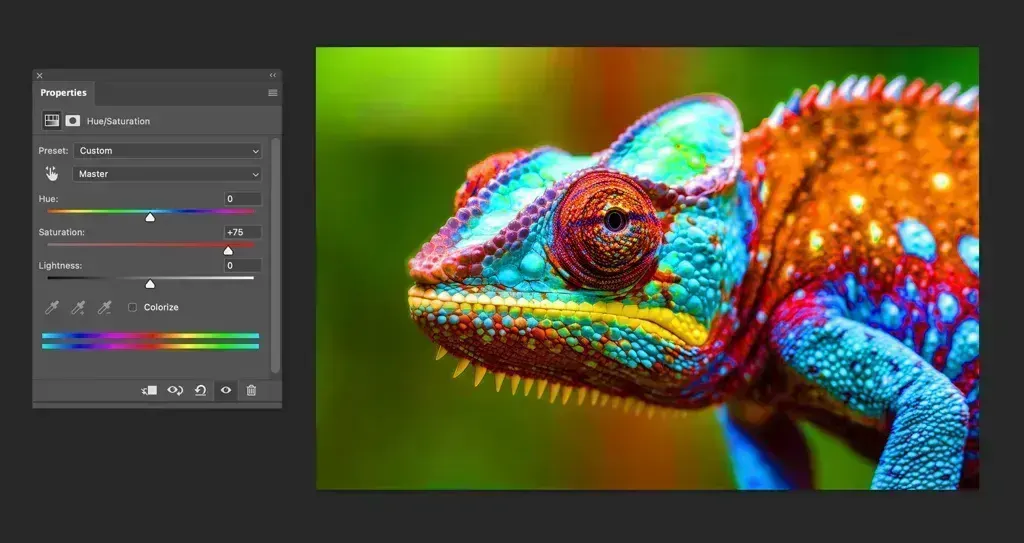Click the Saturation value field showing +75
This screenshot has width=1024, height=543.
click(243, 232)
